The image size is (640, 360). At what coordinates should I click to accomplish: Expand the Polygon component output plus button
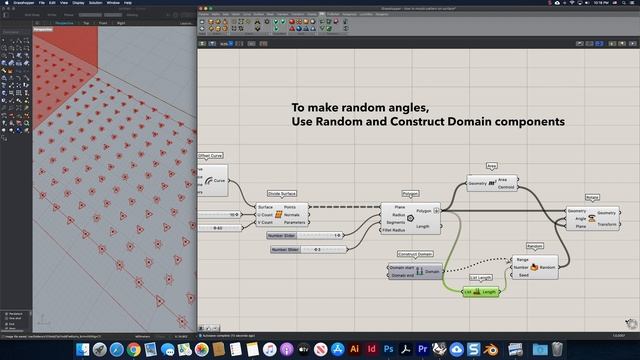click(436, 211)
